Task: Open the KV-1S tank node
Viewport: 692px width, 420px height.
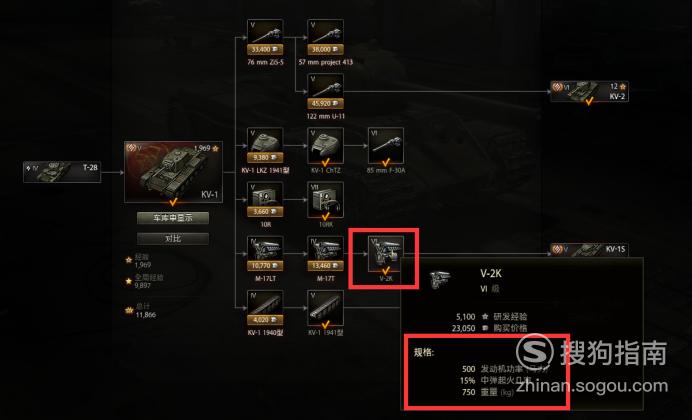Action: [589, 250]
